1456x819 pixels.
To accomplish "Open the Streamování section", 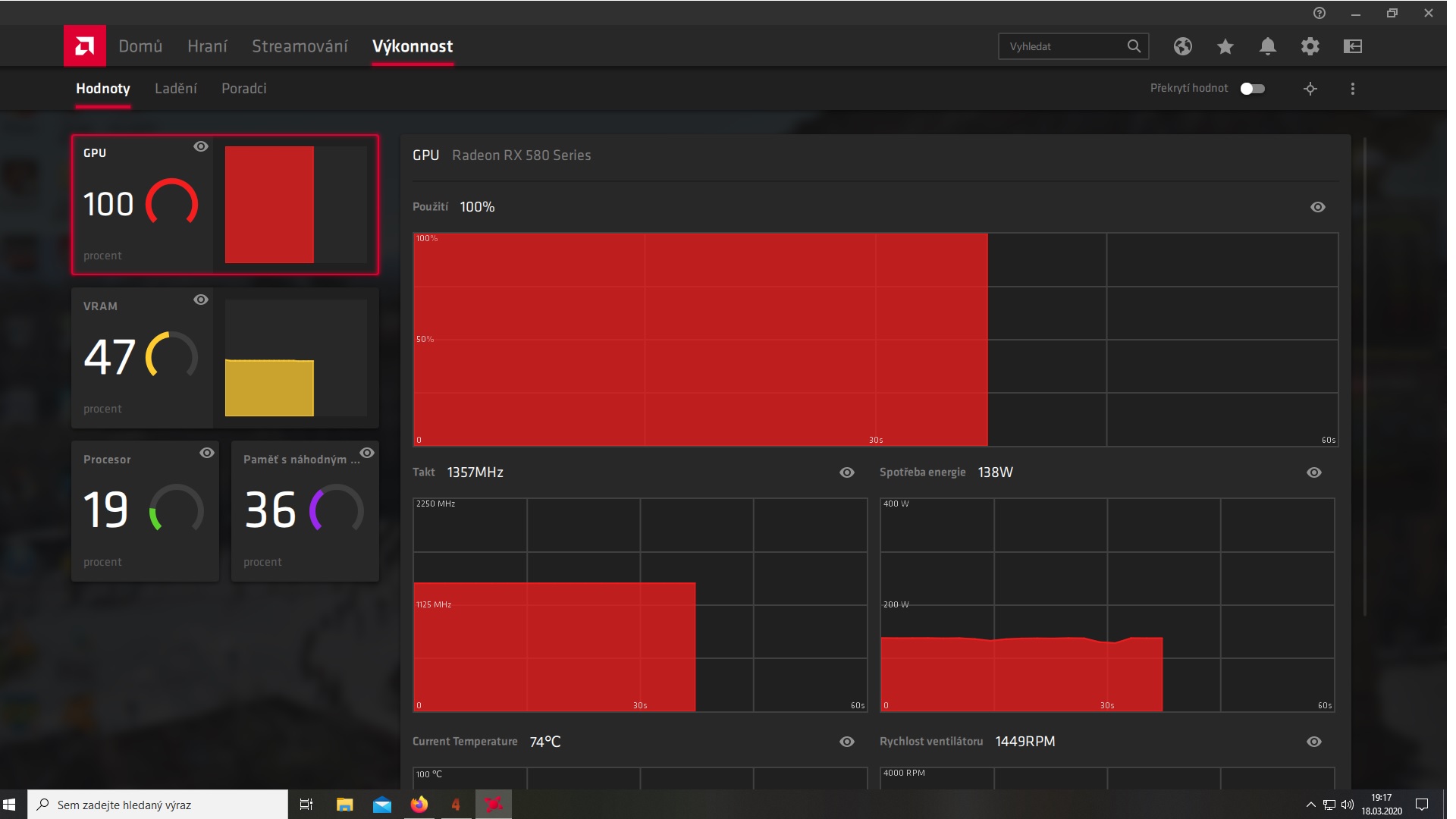I will point(300,46).
